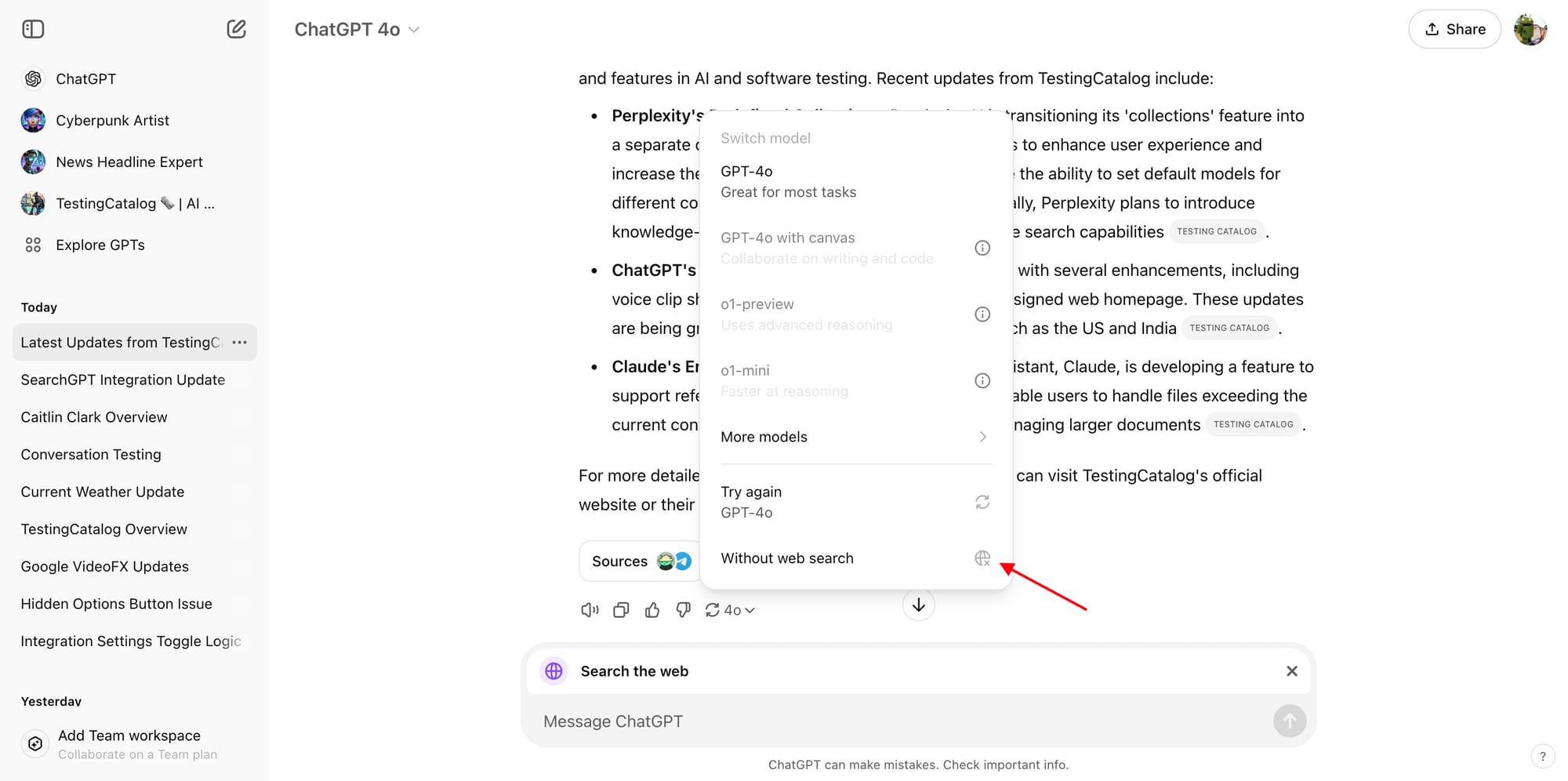The height and width of the screenshot is (781, 1568).
Task: Open Current Weather Update chat
Action: pos(135,492)
